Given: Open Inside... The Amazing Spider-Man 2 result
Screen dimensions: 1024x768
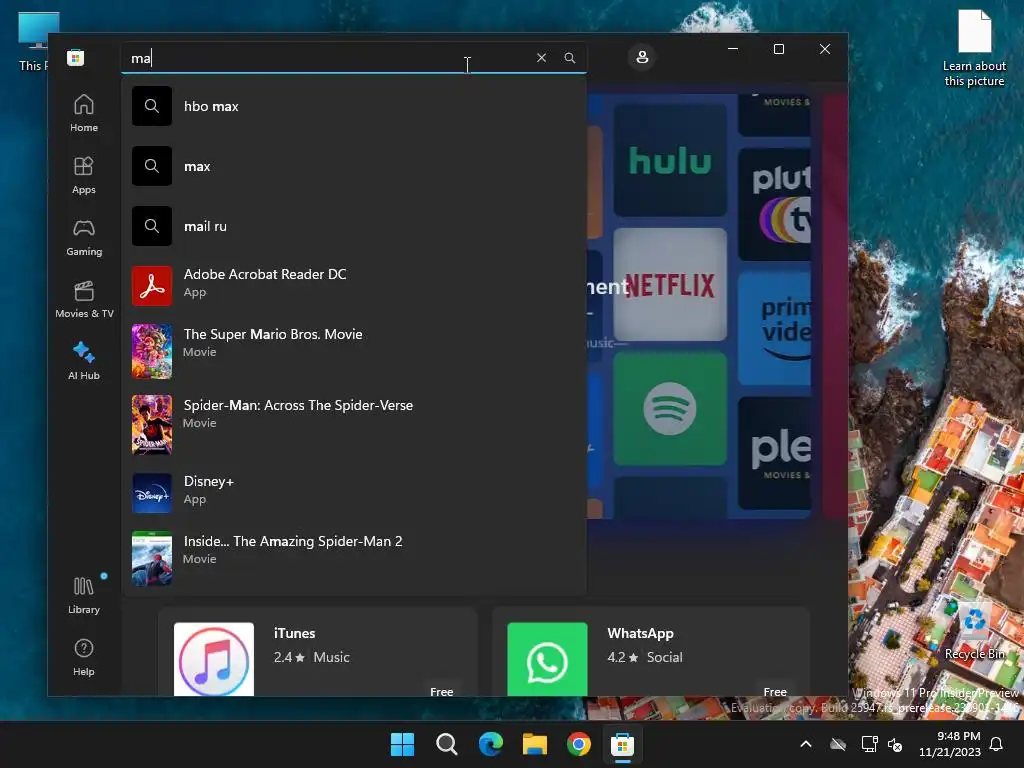Looking at the screenshot, I should (354, 558).
